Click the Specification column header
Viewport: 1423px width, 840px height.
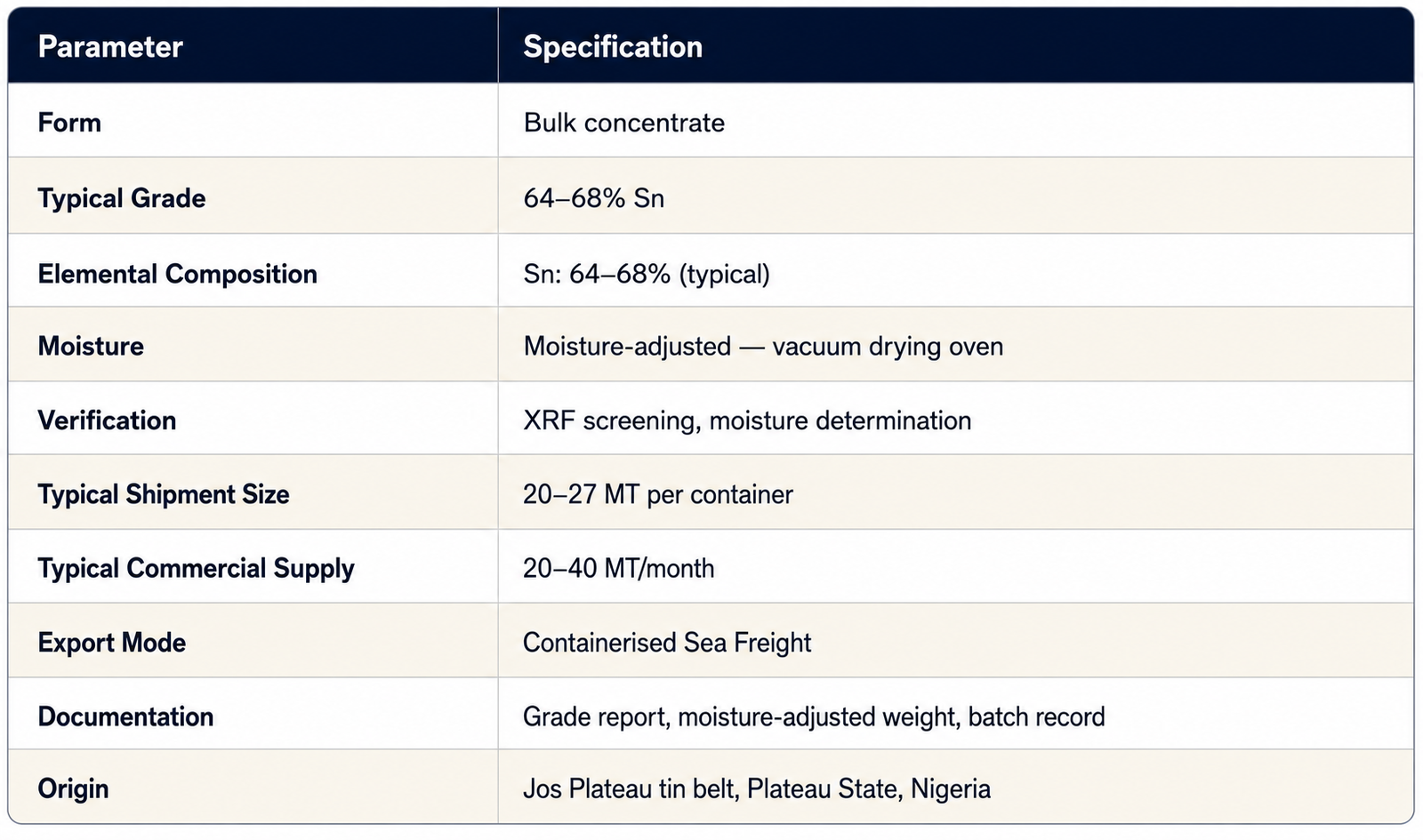point(613,47)
